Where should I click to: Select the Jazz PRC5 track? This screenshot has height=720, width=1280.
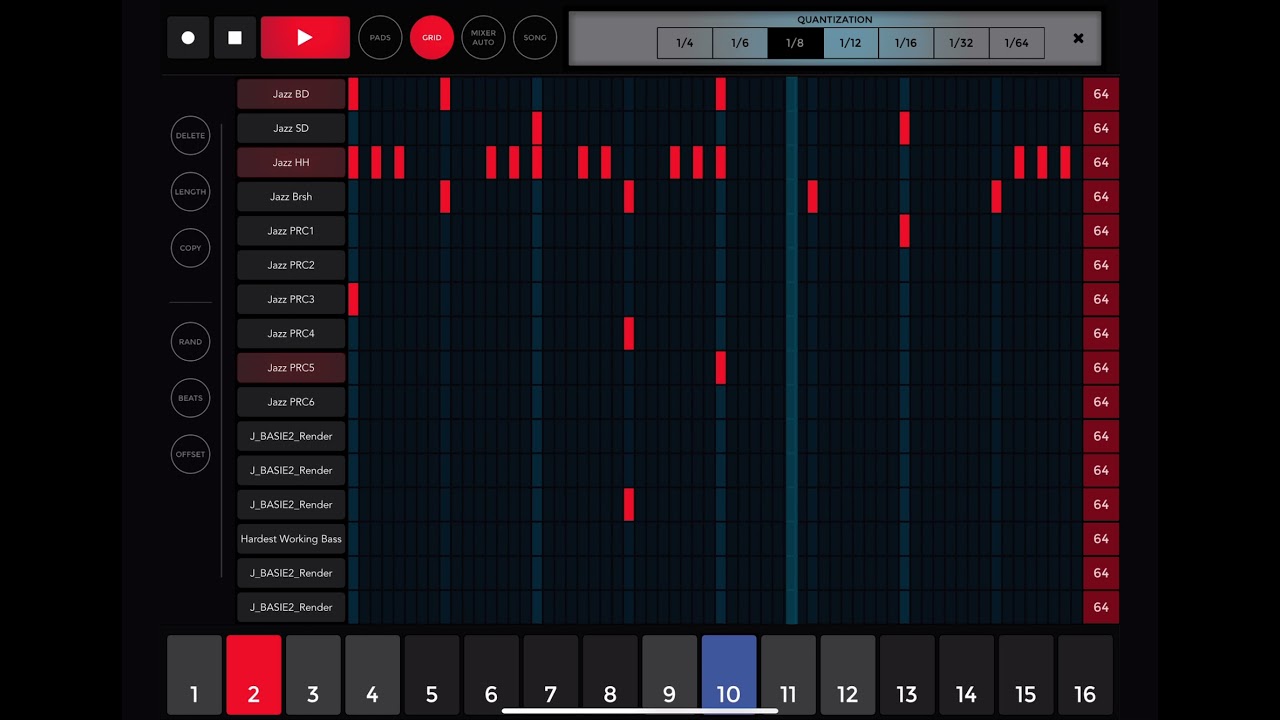291,368
